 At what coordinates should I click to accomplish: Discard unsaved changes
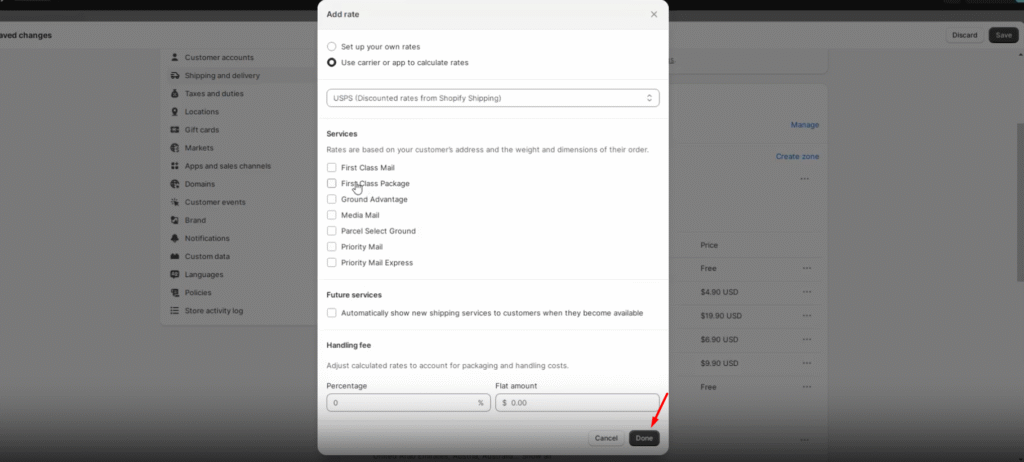965,35
